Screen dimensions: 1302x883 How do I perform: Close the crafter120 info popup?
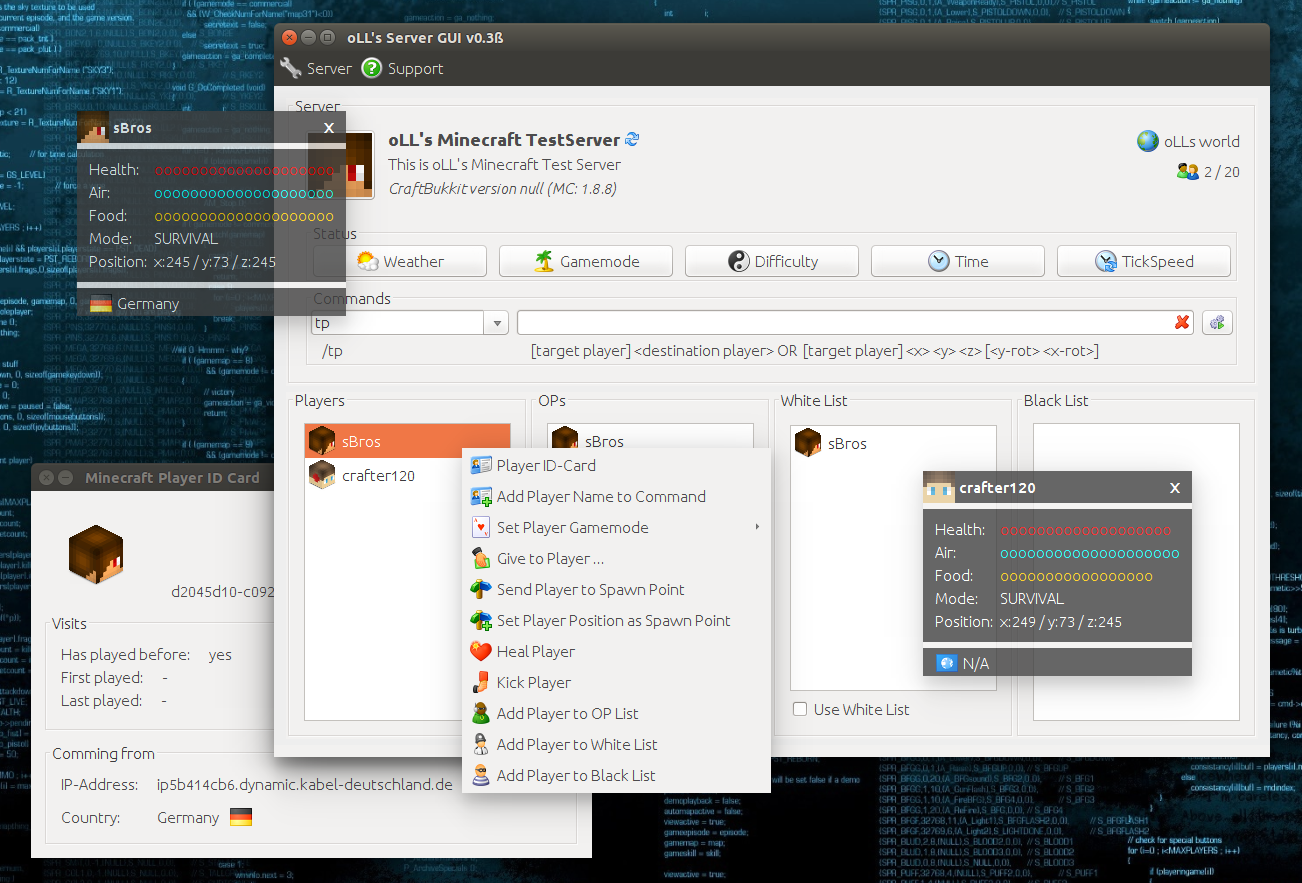tap(1175, 488)
